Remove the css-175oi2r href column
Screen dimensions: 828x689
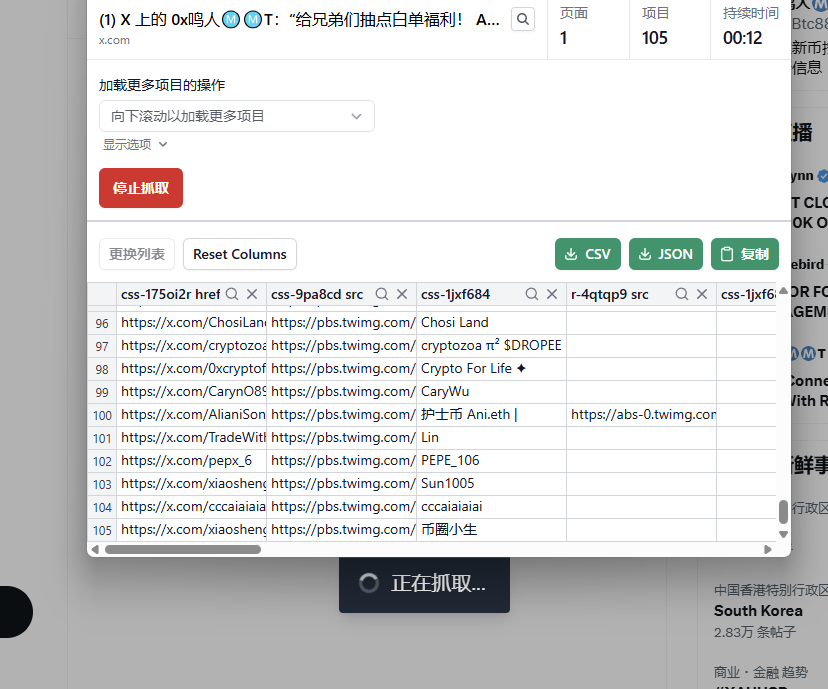(252, 294)
